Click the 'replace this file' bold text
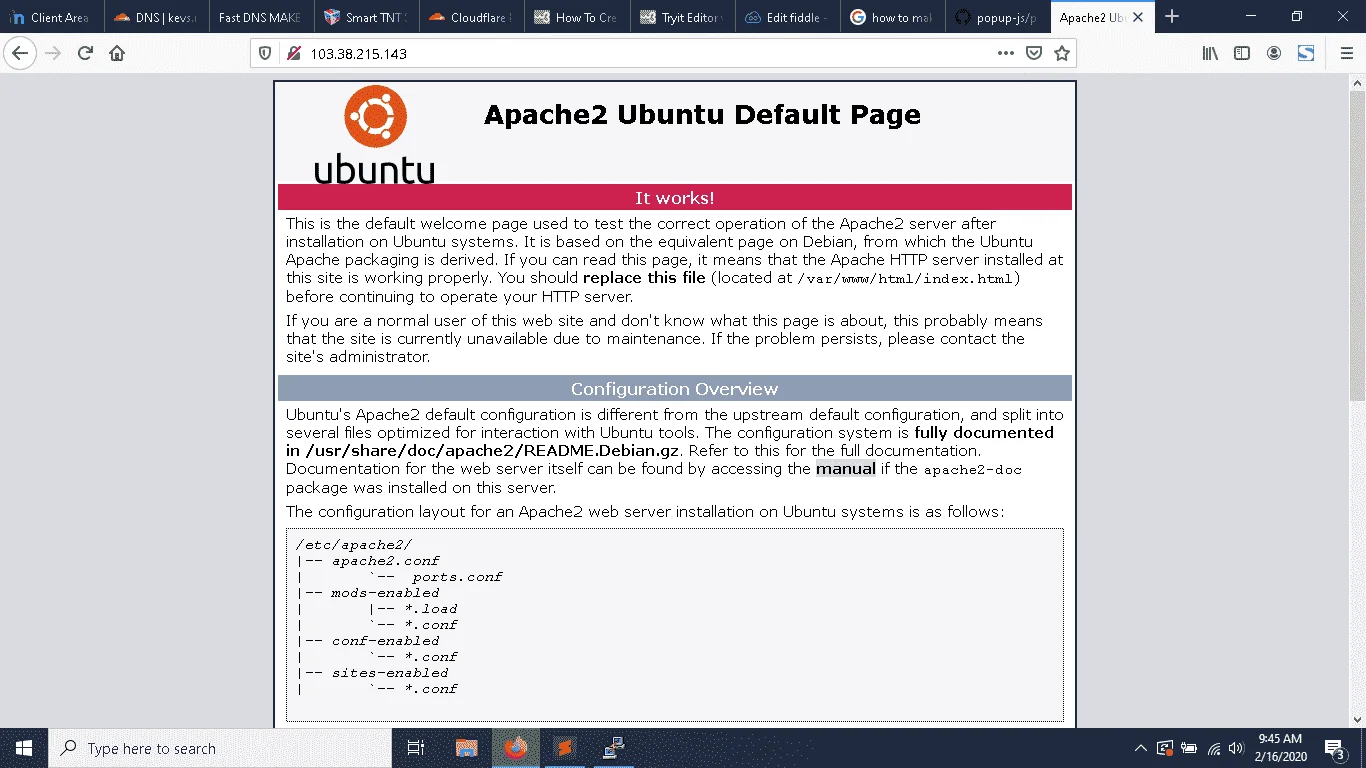Viewport: 1366px width, 768px height. [644, 278]
